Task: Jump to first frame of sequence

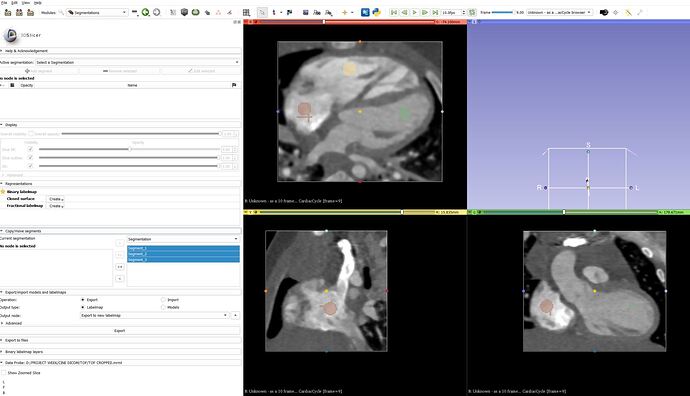Action: click(x=394, y=12)
